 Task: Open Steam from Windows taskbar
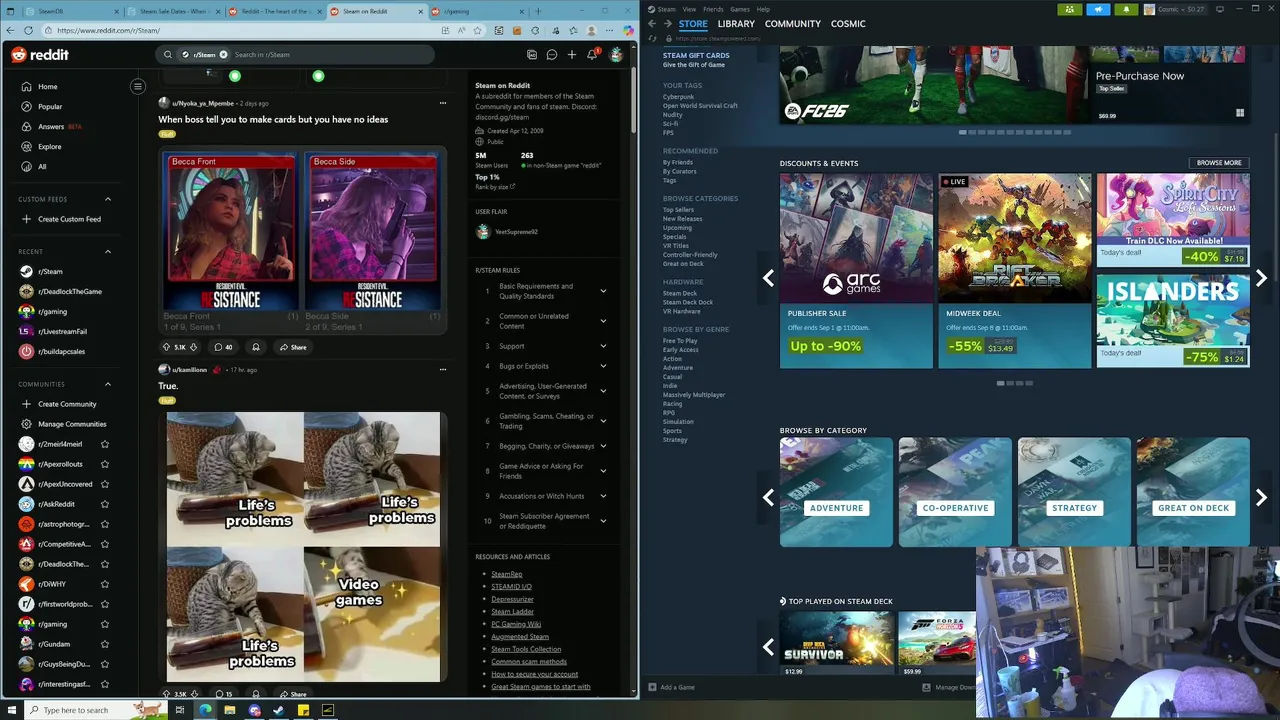(278, 710)
